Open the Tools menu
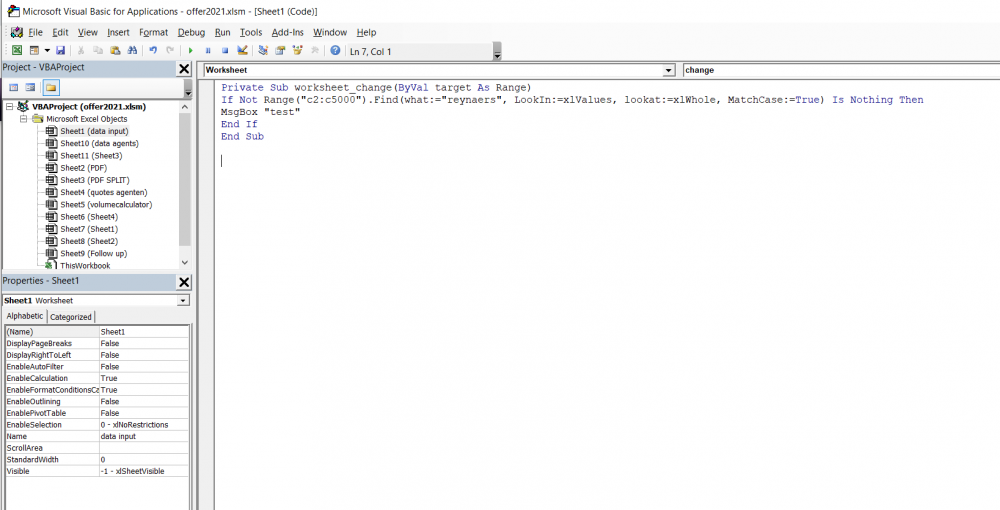1000x510 pixels. pos(251,33)
